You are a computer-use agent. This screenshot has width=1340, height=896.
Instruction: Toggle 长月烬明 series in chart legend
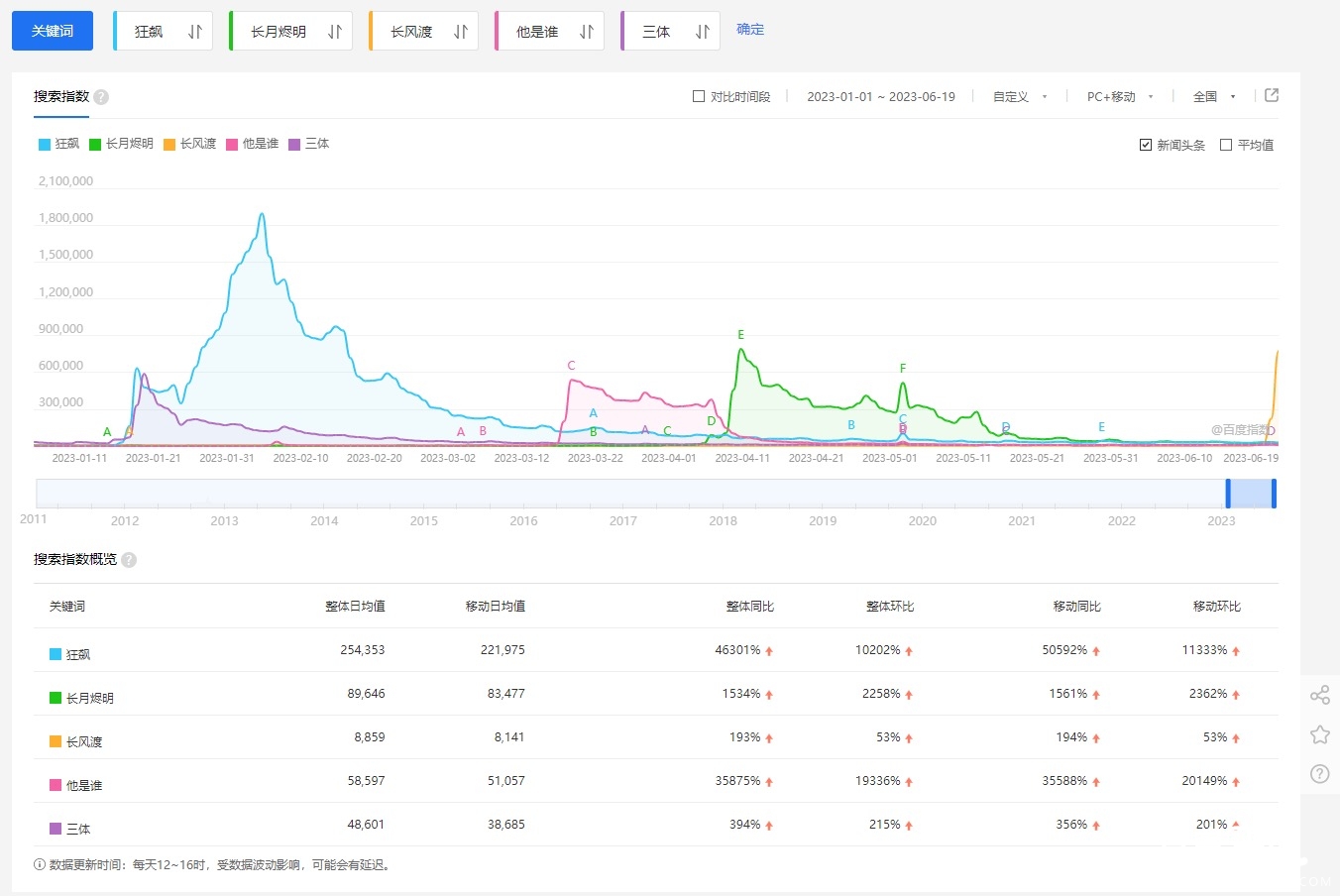point(121,144)
